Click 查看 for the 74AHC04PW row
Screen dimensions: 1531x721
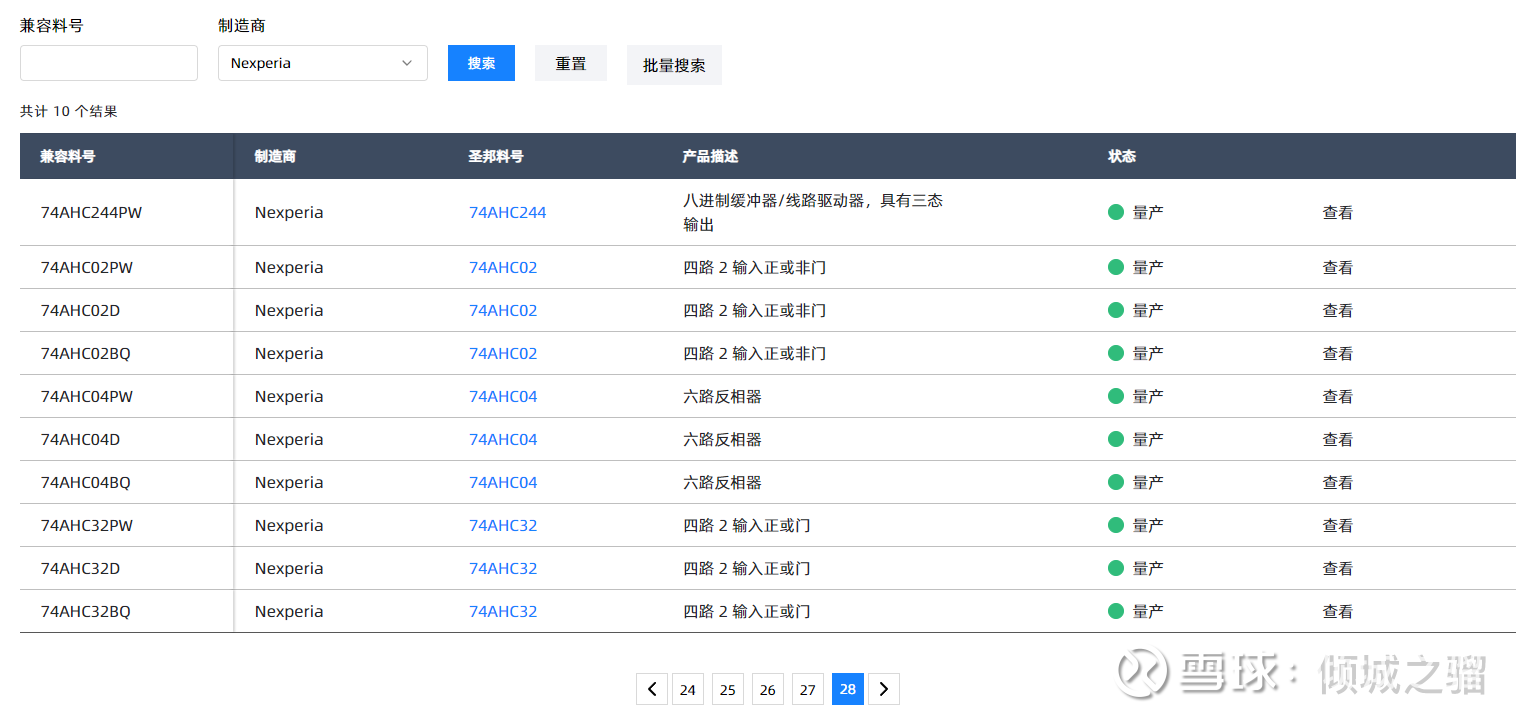pyautogui.click(x=1337, y=396)
